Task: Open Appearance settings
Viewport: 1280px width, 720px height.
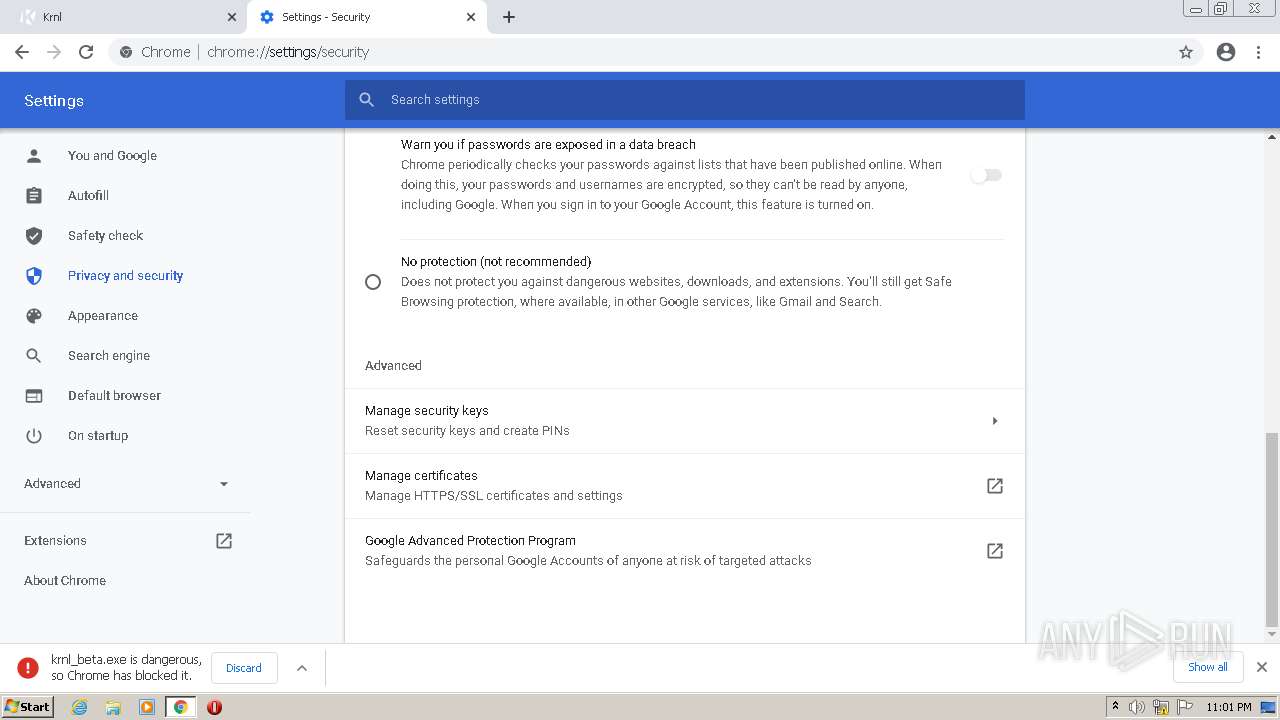Action: pos(103,316)
